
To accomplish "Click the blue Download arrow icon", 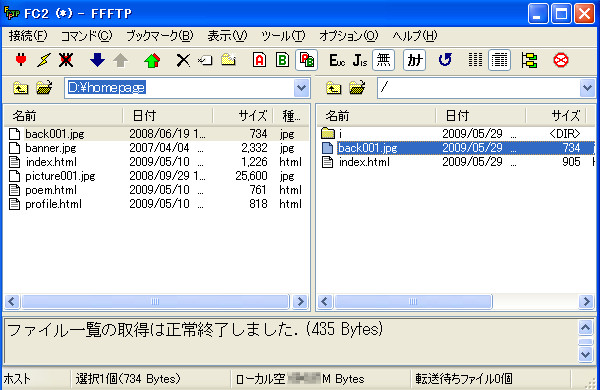I will coord(97,60).
